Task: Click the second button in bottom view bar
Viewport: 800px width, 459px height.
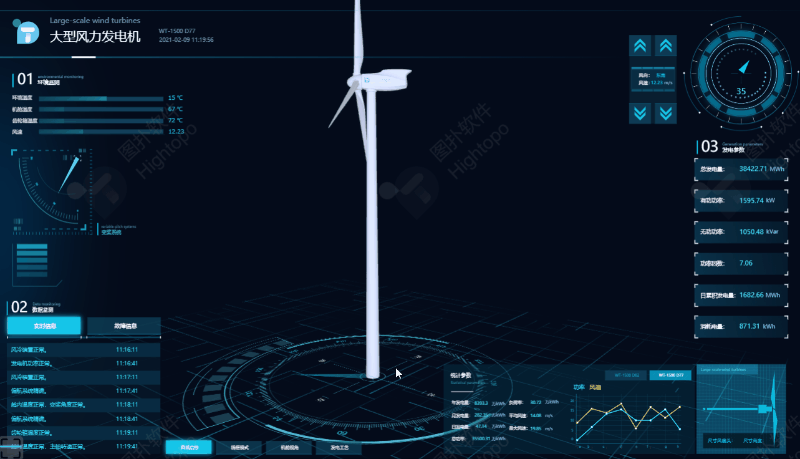Action: click(x=238, y=447)
